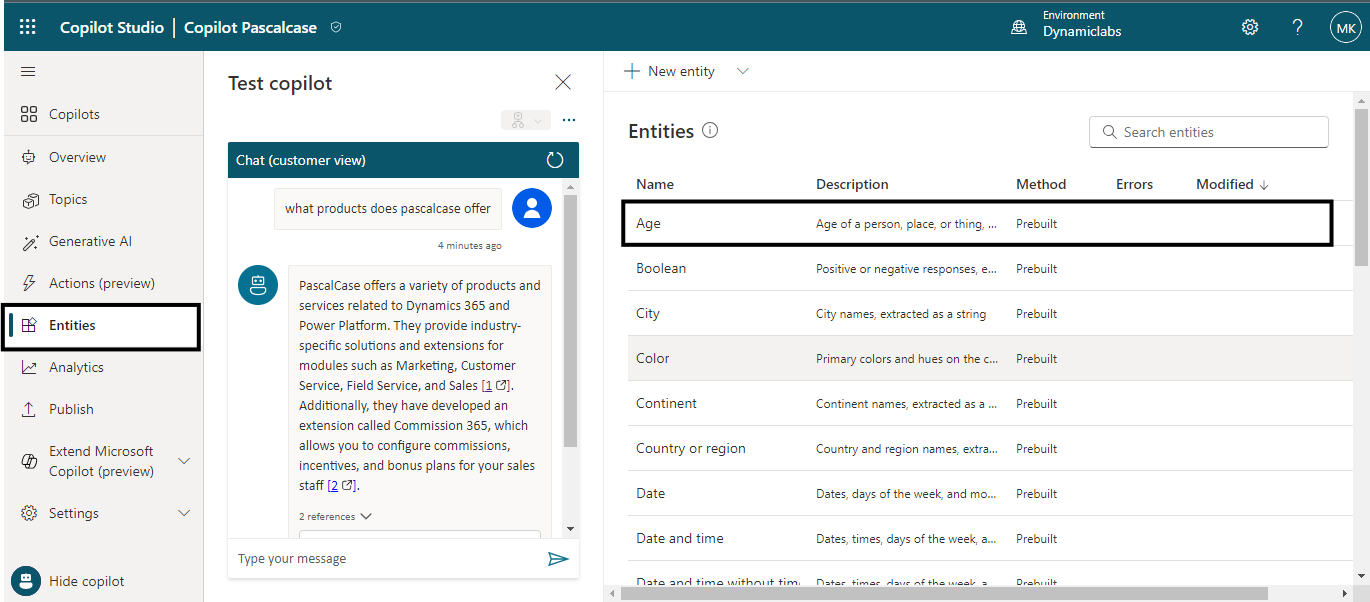This screenshot has height=602, width=1370.
Task: Click the help question mark icon
Action: point(1297,27)
